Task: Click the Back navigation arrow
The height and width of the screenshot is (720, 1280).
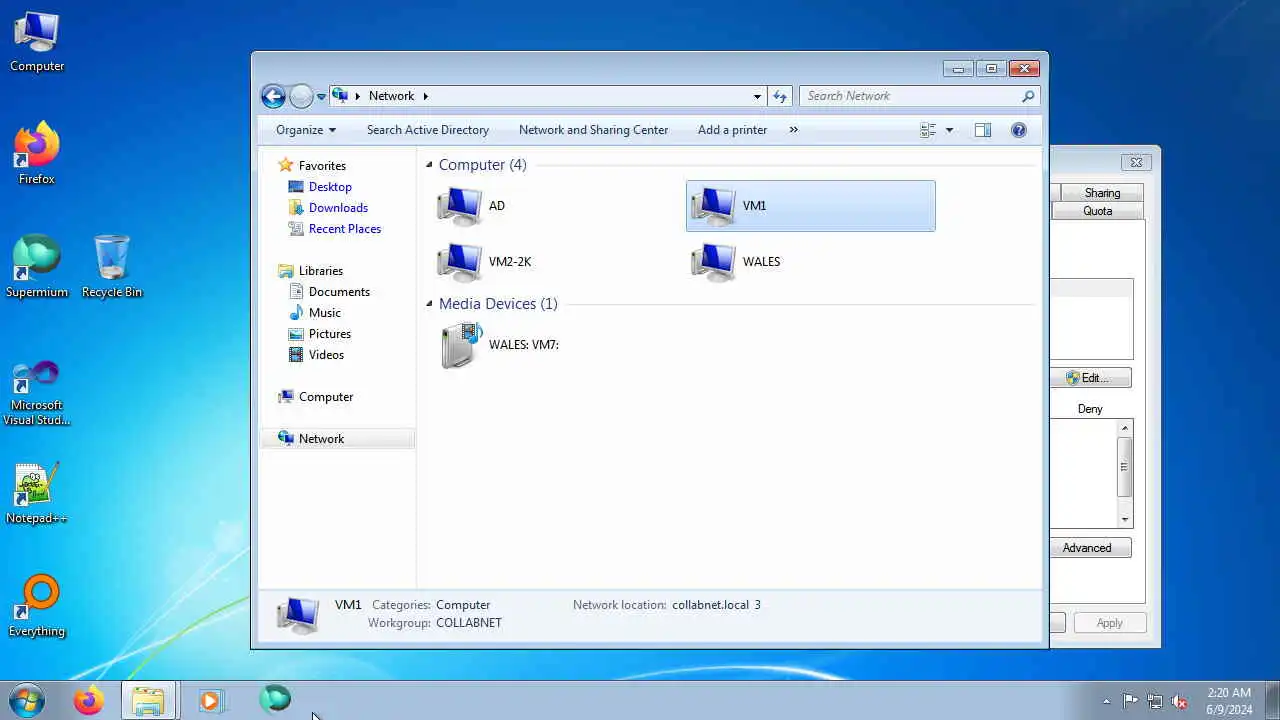Action: point(273,96)
